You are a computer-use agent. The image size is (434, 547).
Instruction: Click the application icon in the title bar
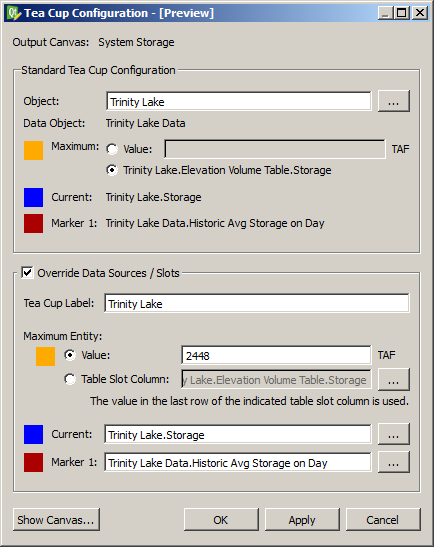(14, 13)
